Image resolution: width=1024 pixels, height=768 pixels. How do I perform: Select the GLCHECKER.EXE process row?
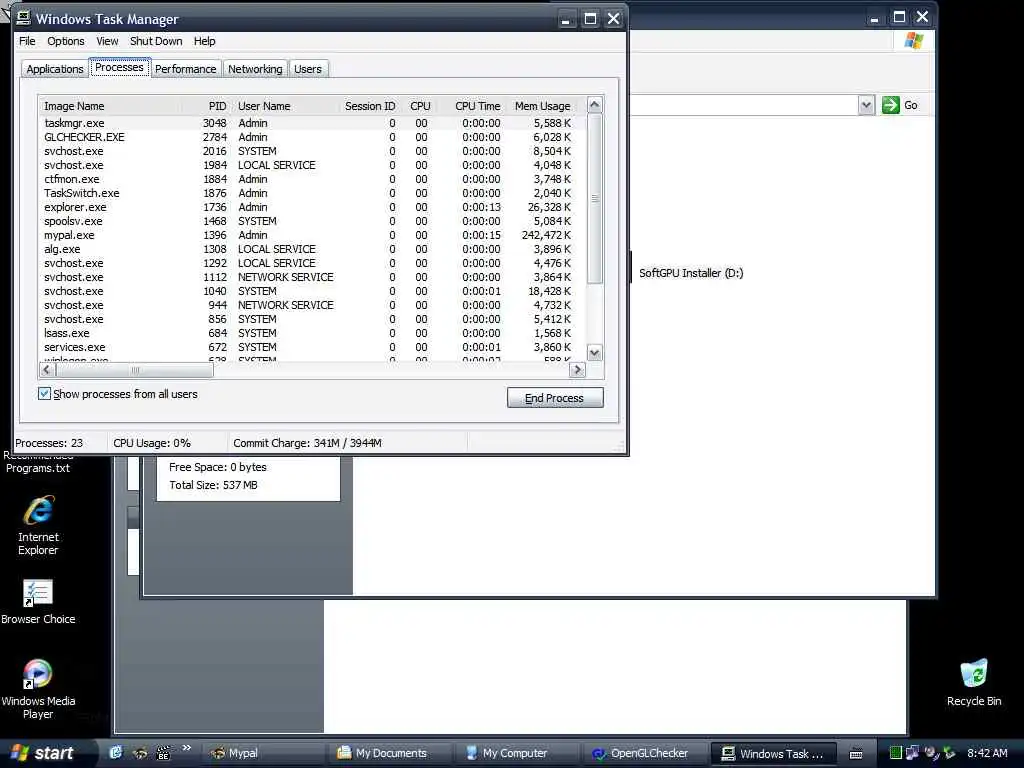coord(311,137)
